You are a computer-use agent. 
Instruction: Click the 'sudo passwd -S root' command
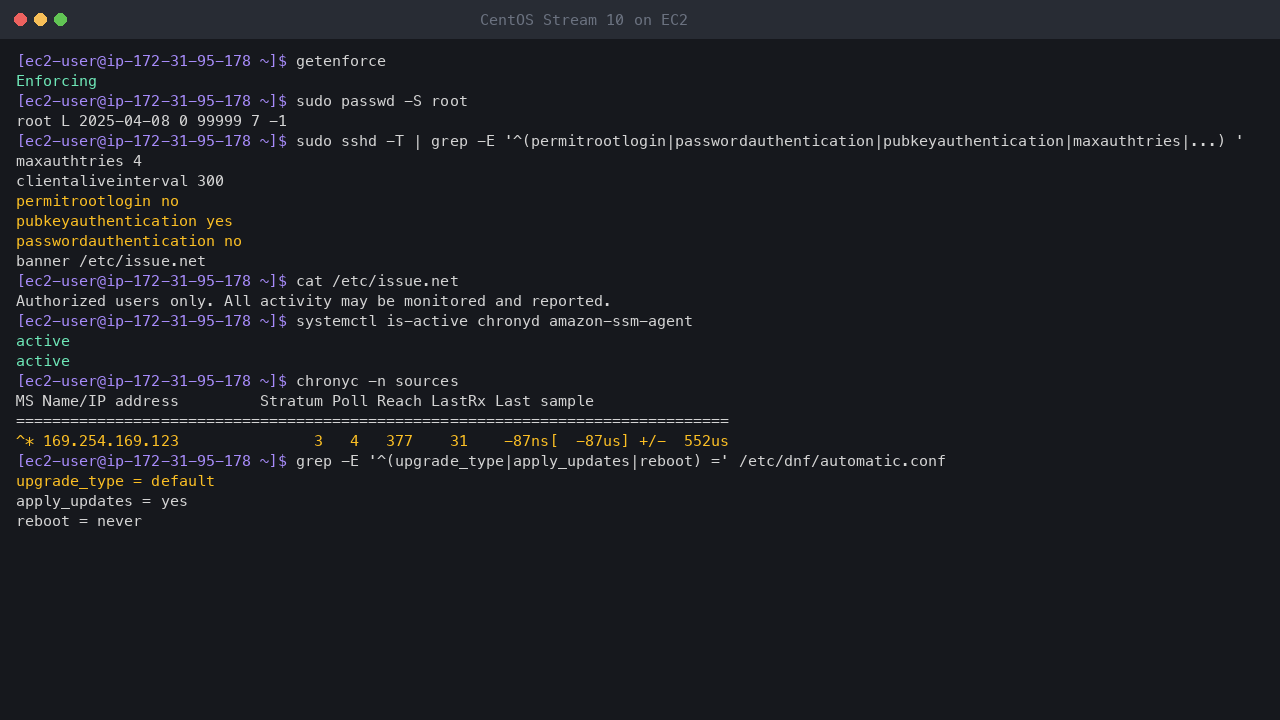[382, 101]
